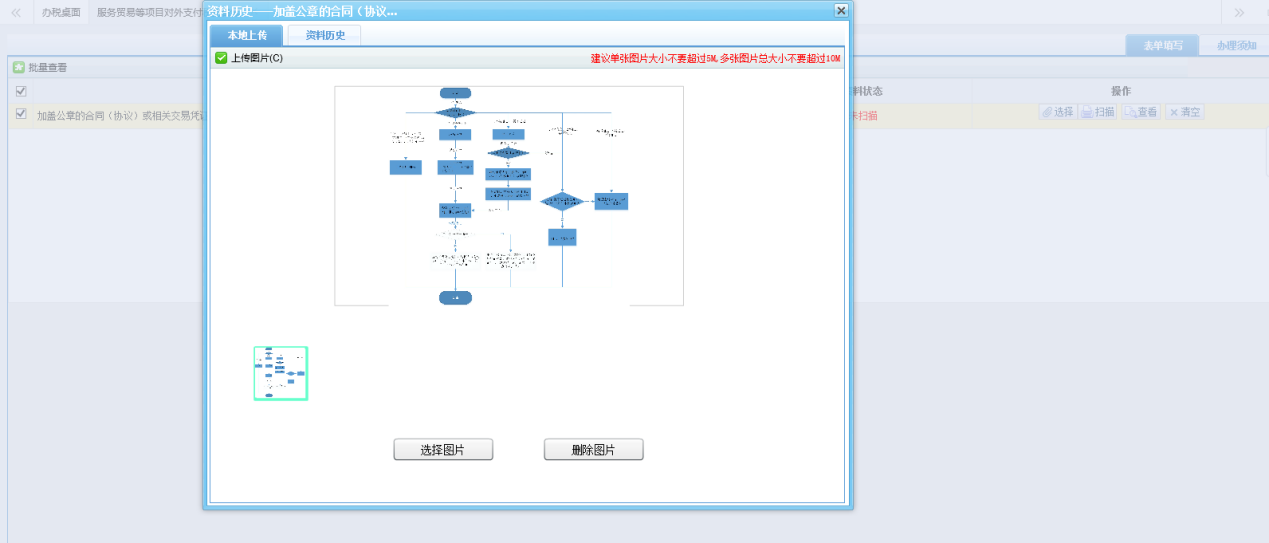Open the 办理须知 tab

coord(1236,45)
